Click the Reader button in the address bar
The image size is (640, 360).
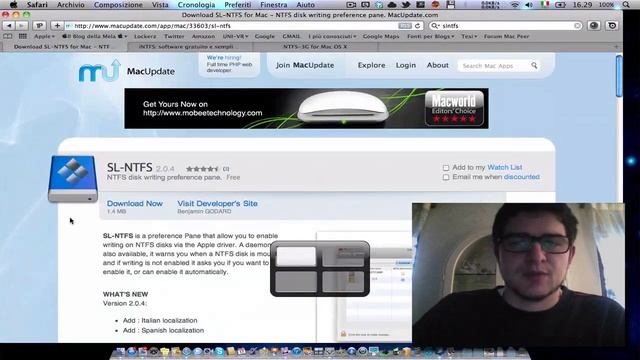(x=404, y=26)
